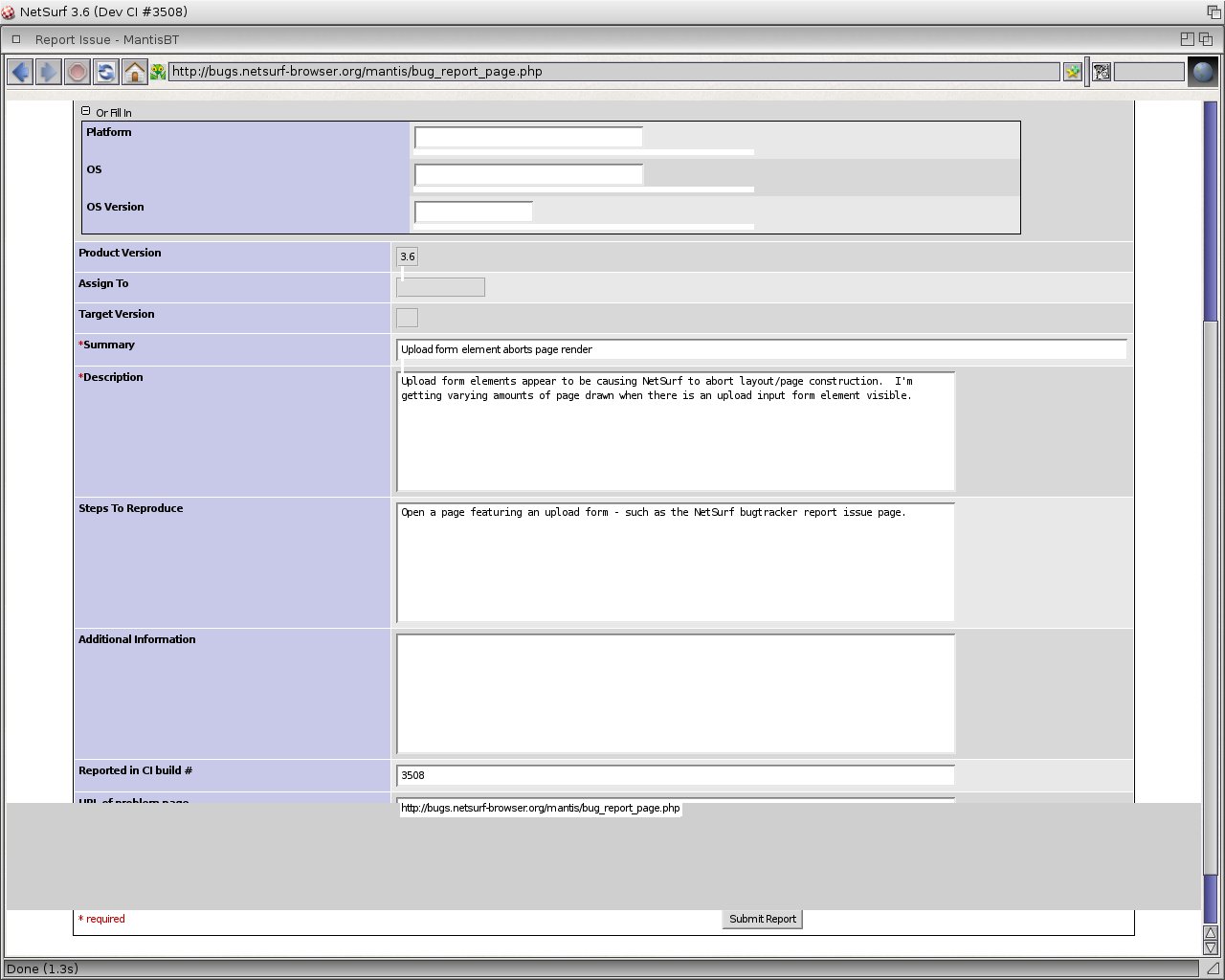The height and width of the screenshot is (980, 1225).
Task: Click the NetSurf globe throbber
Action: pyautogui.click(x=1202, y=72)
